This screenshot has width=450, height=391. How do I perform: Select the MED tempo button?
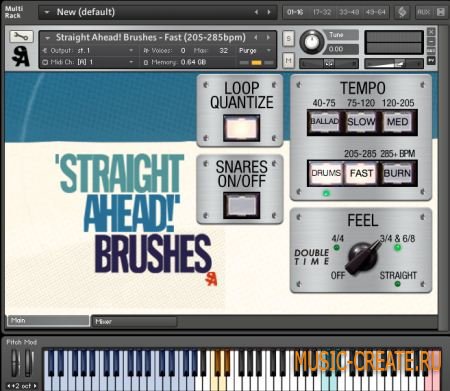398,122
